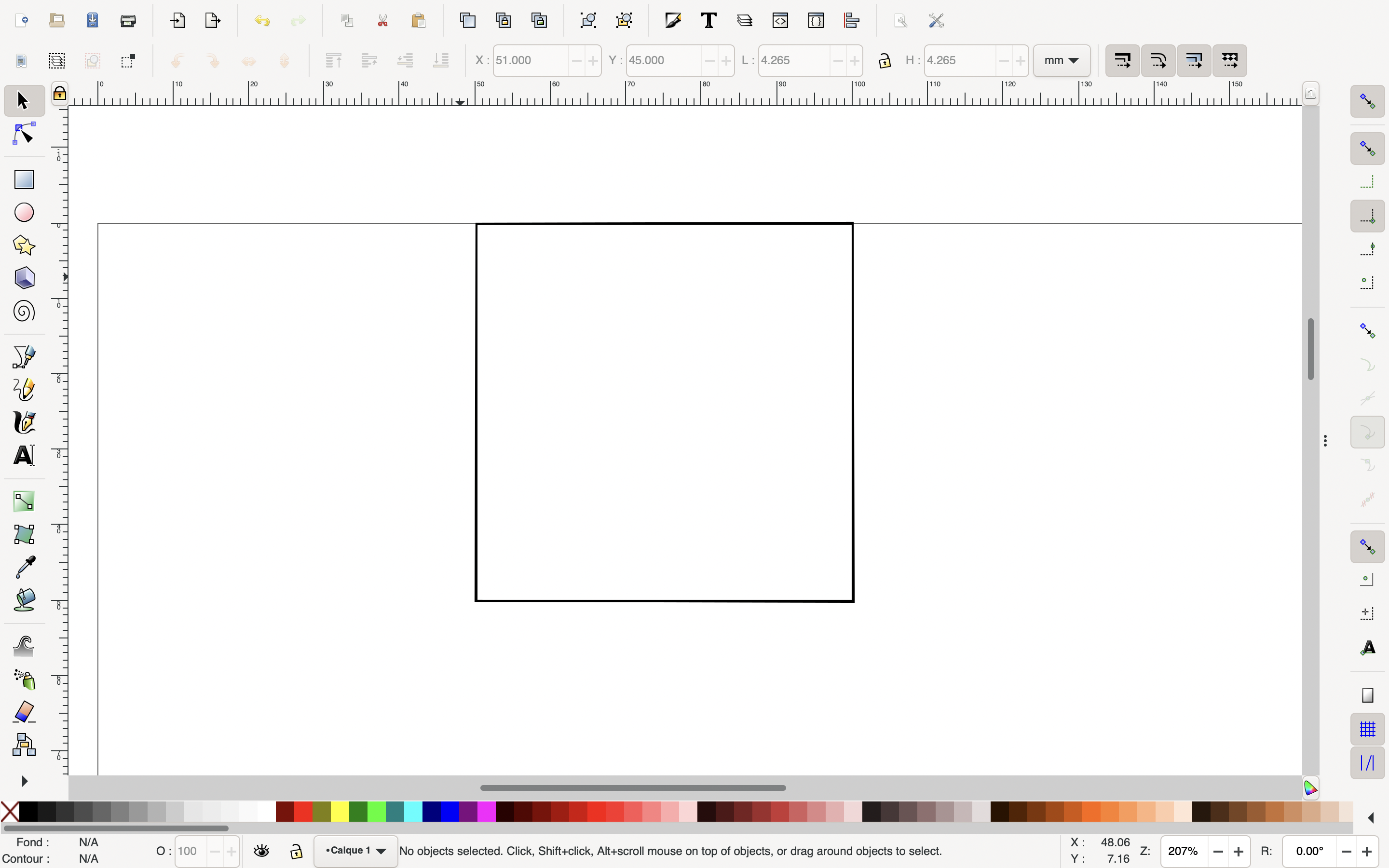Click the zoom increase plus button
The width and height of the screenshot is (1389, 868).
pos(1238,851)
